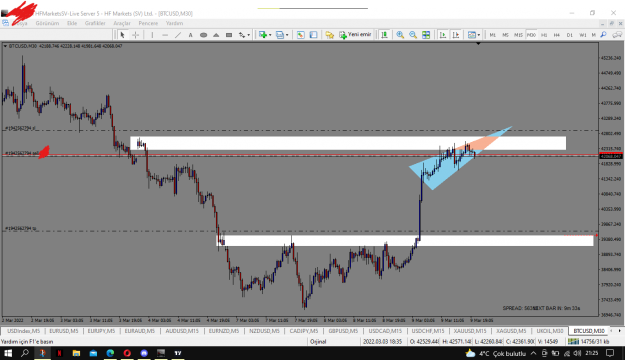This screenshot has width=625, height=360.
Task: Select the rectangle drawing tool
Action: coord(229,35)
